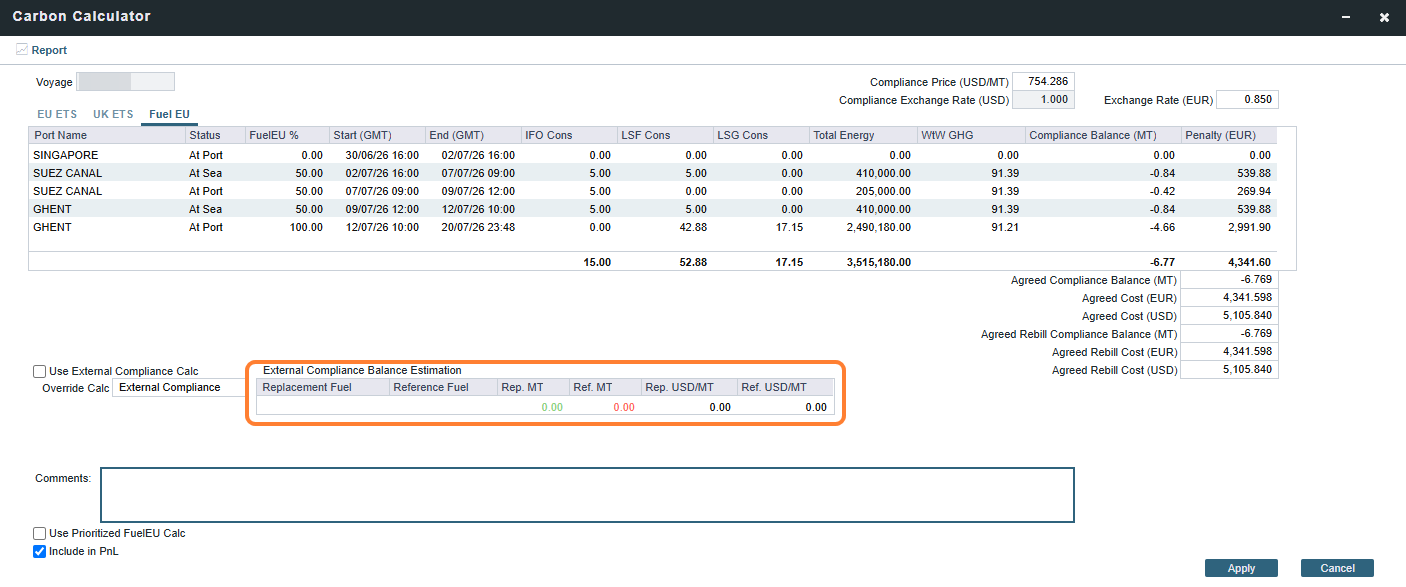Click the Status column header
This screenshot has height=587, width=1406.
pyautogui.click(x=215, y=135)
